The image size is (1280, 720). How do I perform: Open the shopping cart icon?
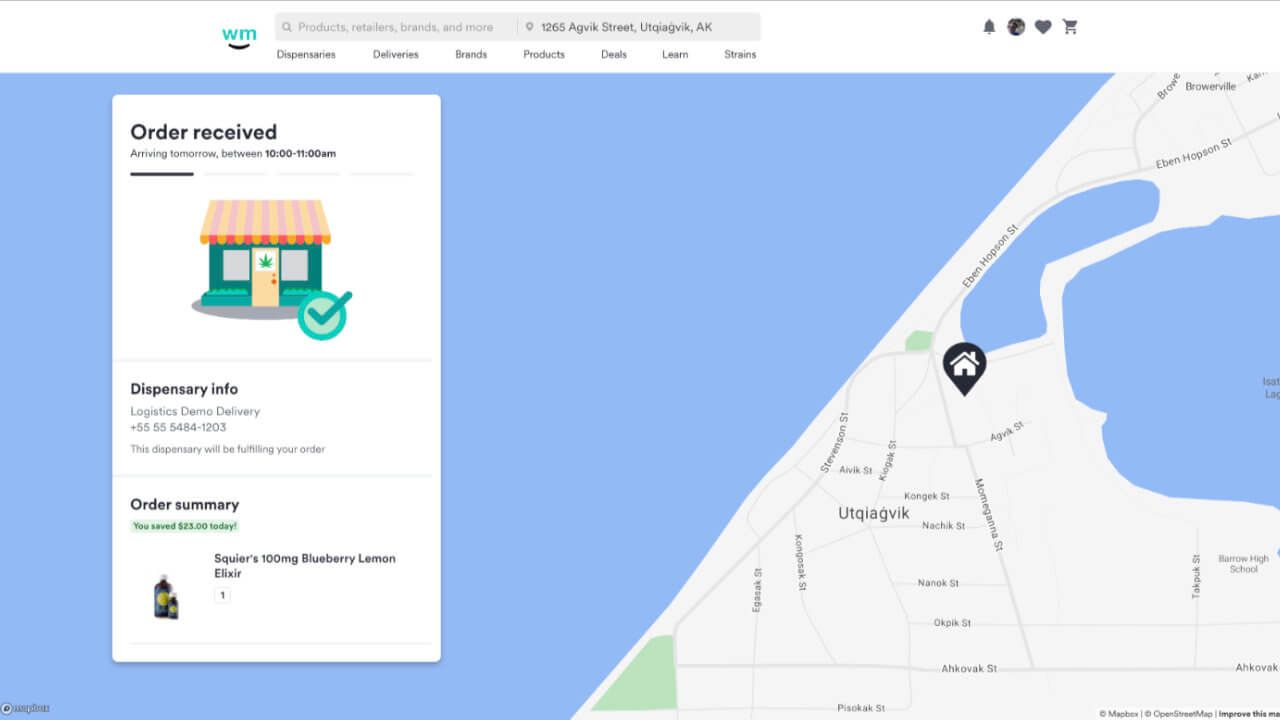(1070, 27)
